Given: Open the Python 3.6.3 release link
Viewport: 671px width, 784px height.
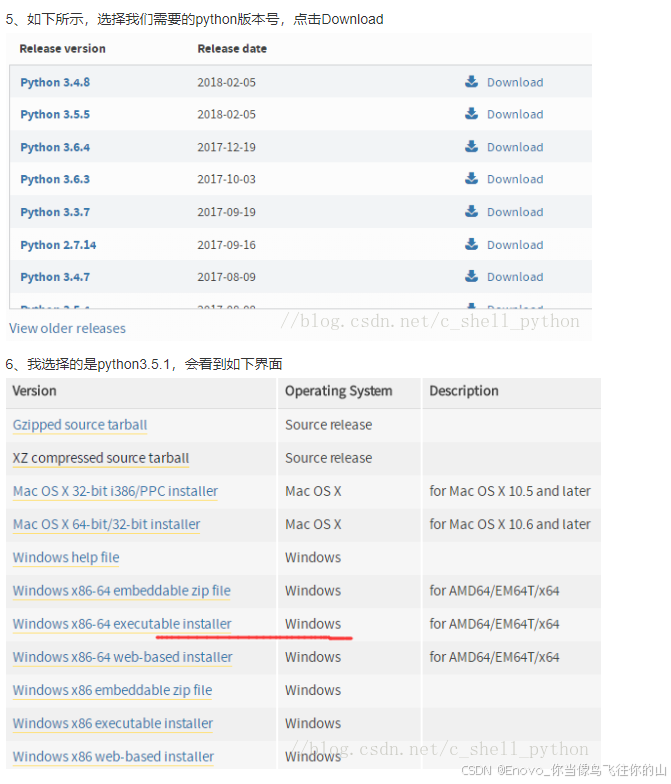Looking at the screenshot, I should coord(55,180).
